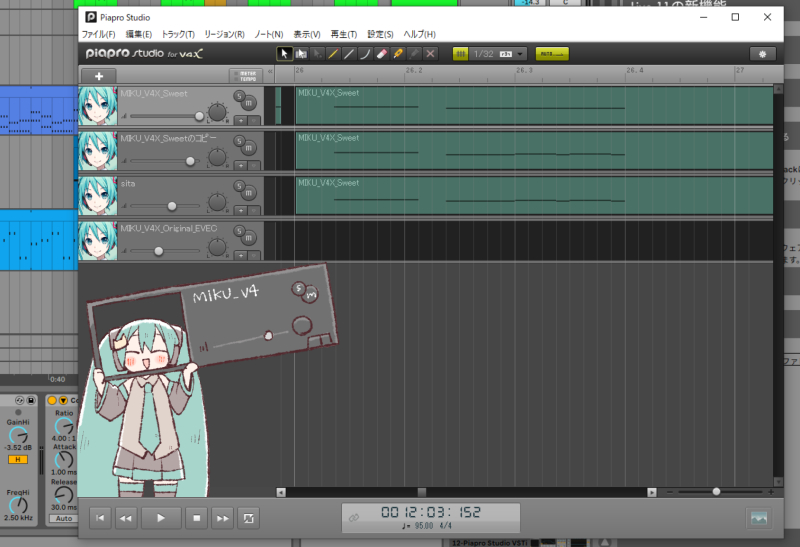Open the 編集(E) menu

pos(139,34)
